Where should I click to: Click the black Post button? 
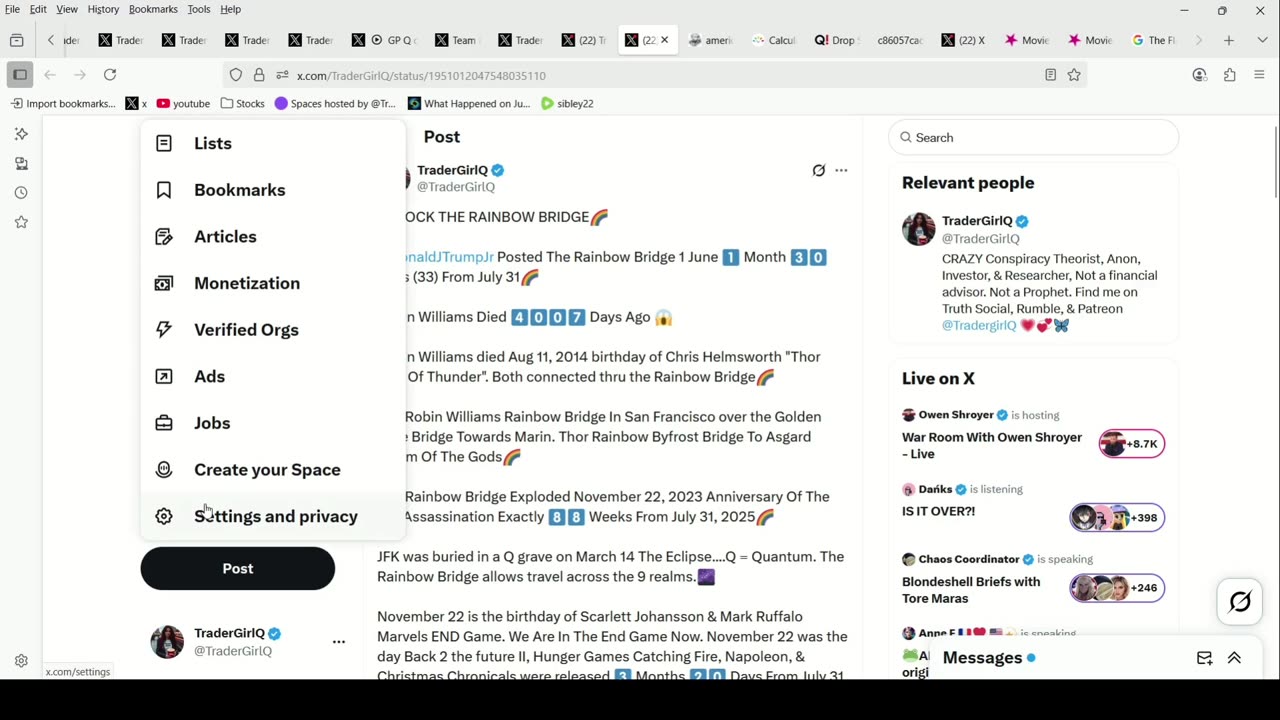coord(238,568)
